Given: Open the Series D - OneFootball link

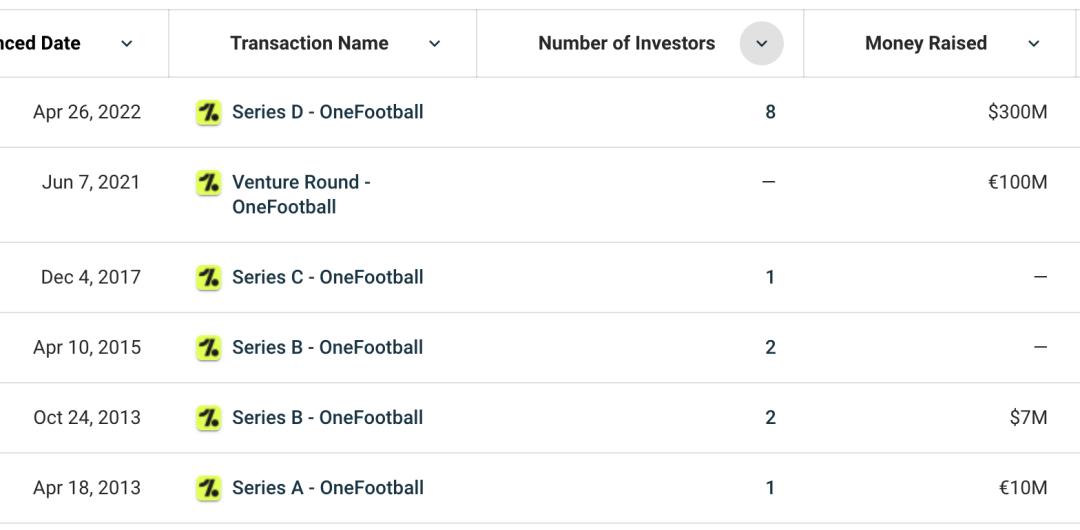Looking at the screenshot, I should point(327,112).
